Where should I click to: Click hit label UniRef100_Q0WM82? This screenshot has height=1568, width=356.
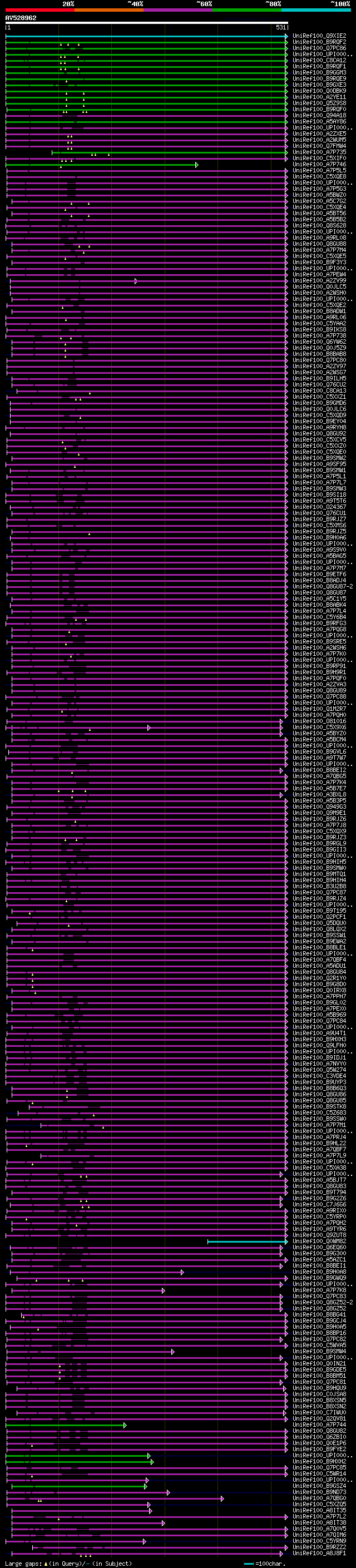coord(319,1241)
